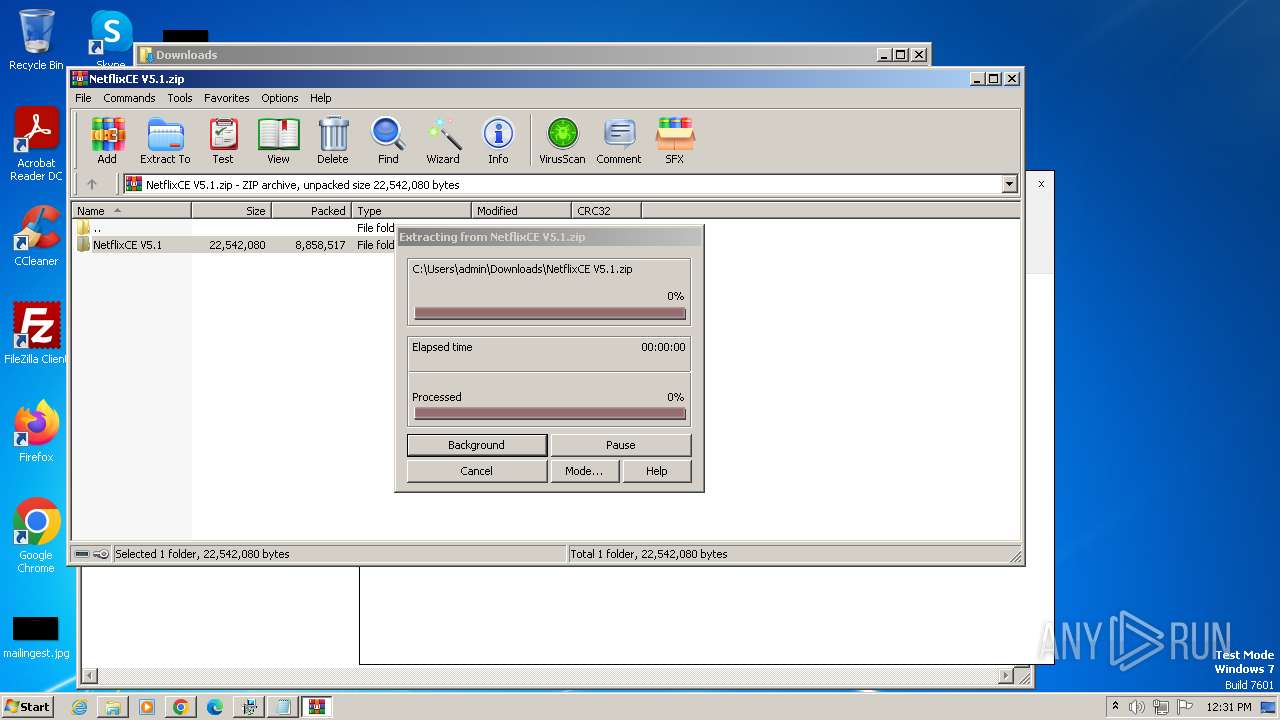Viewport: 1280px width, 720px height.
Task: Open the Wizard wand icon
Action: (443, 140)
